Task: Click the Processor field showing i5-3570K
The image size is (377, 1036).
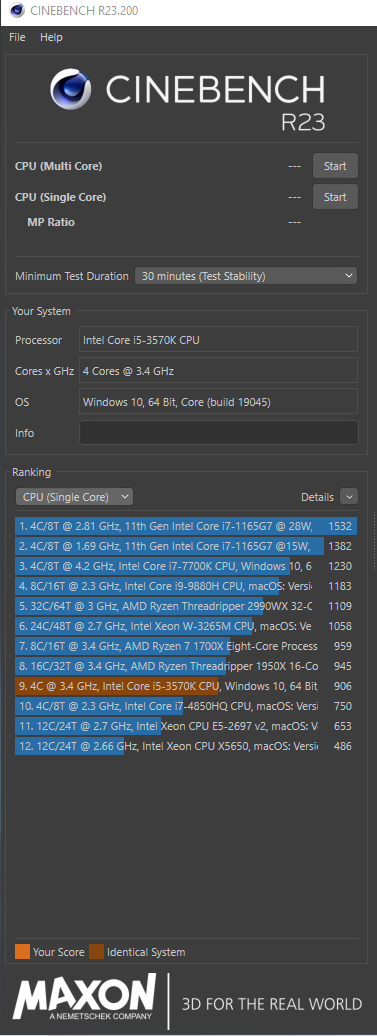Action: pyautogui.click(x=219, y=340)
